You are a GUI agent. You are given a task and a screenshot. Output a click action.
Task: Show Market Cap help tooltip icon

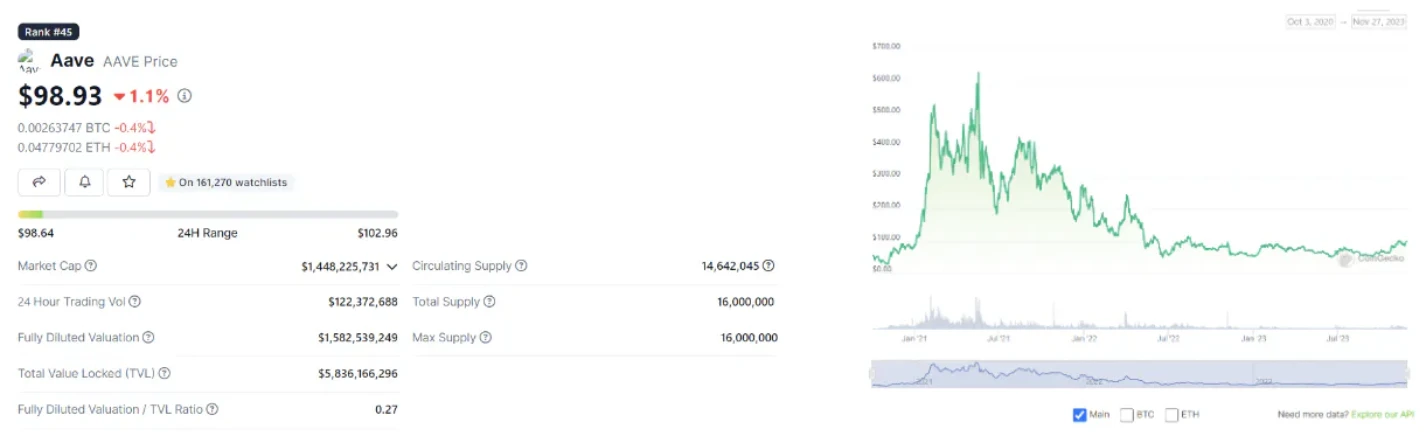pyautogui.click(x=91, y=266)
